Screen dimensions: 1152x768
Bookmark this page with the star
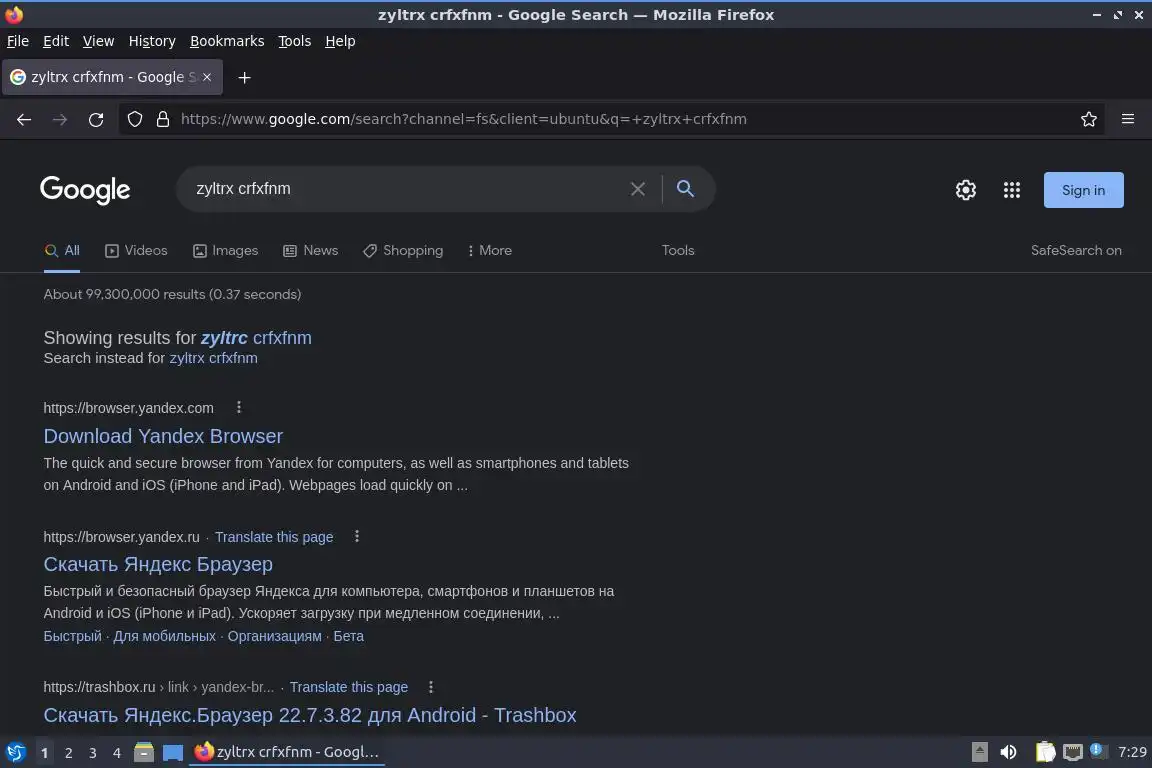pyautogui.click(x=1089, y=119)
